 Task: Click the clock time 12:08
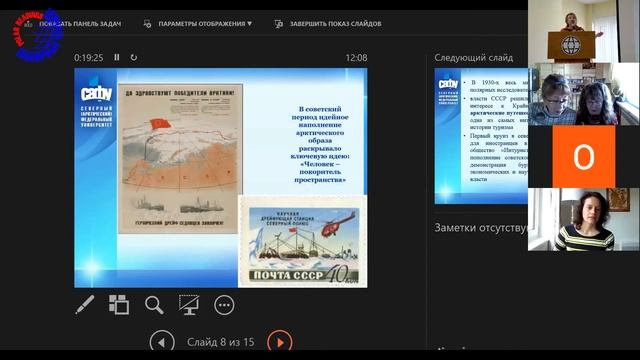click(x=356, y=58)
